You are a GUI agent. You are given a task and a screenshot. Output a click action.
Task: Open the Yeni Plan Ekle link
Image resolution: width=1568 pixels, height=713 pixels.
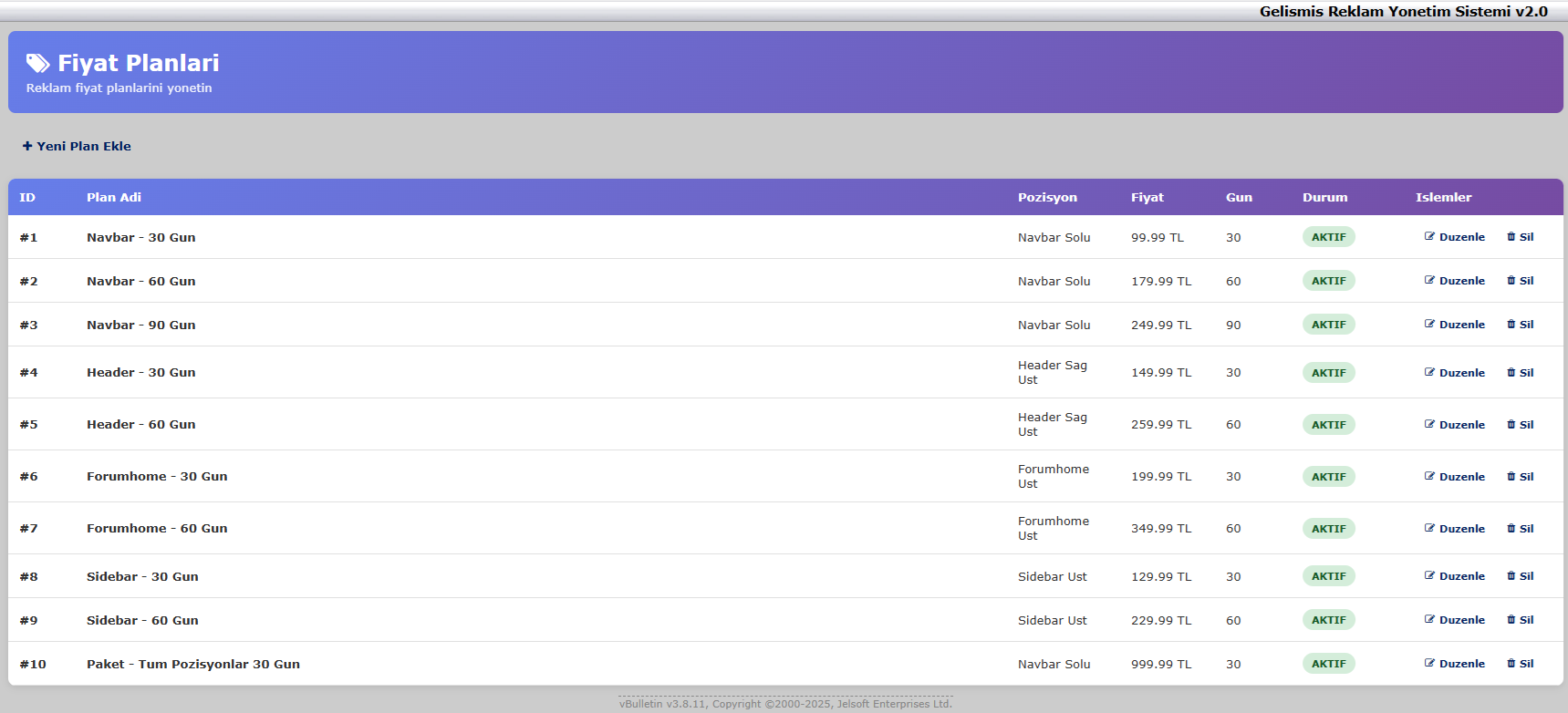coord(83,146)
